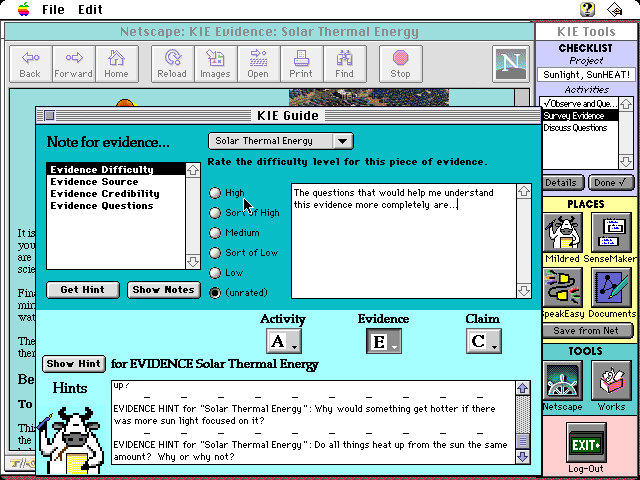Viewport: 640px width, 480px height.
Task: Click the Stop toolbar button
Action: coord(400,64)
